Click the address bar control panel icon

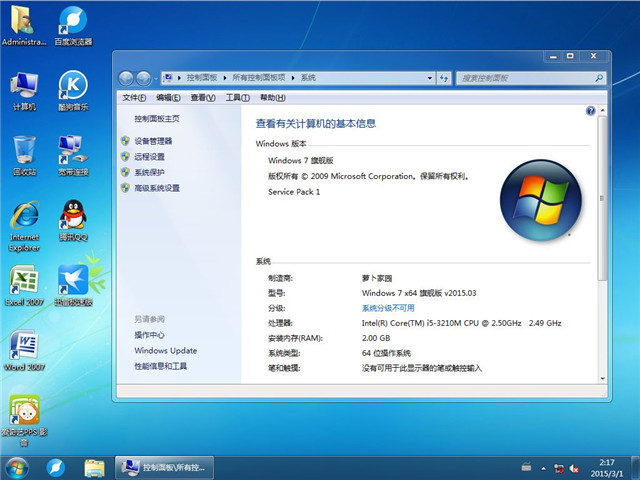pyautogui.click(x=168, y=78)
